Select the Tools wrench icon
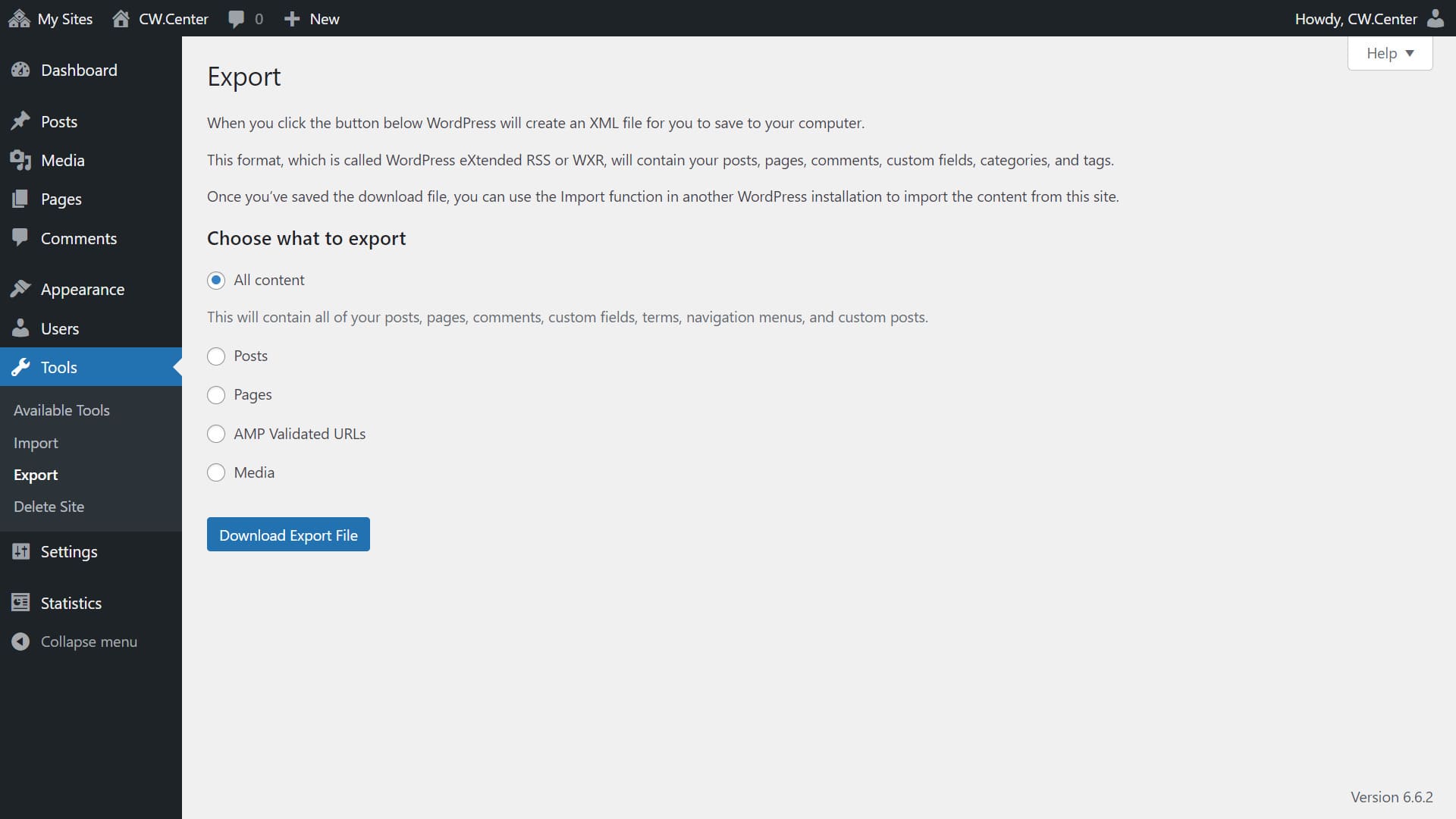The image size is (1456, 819). (20, 368)
